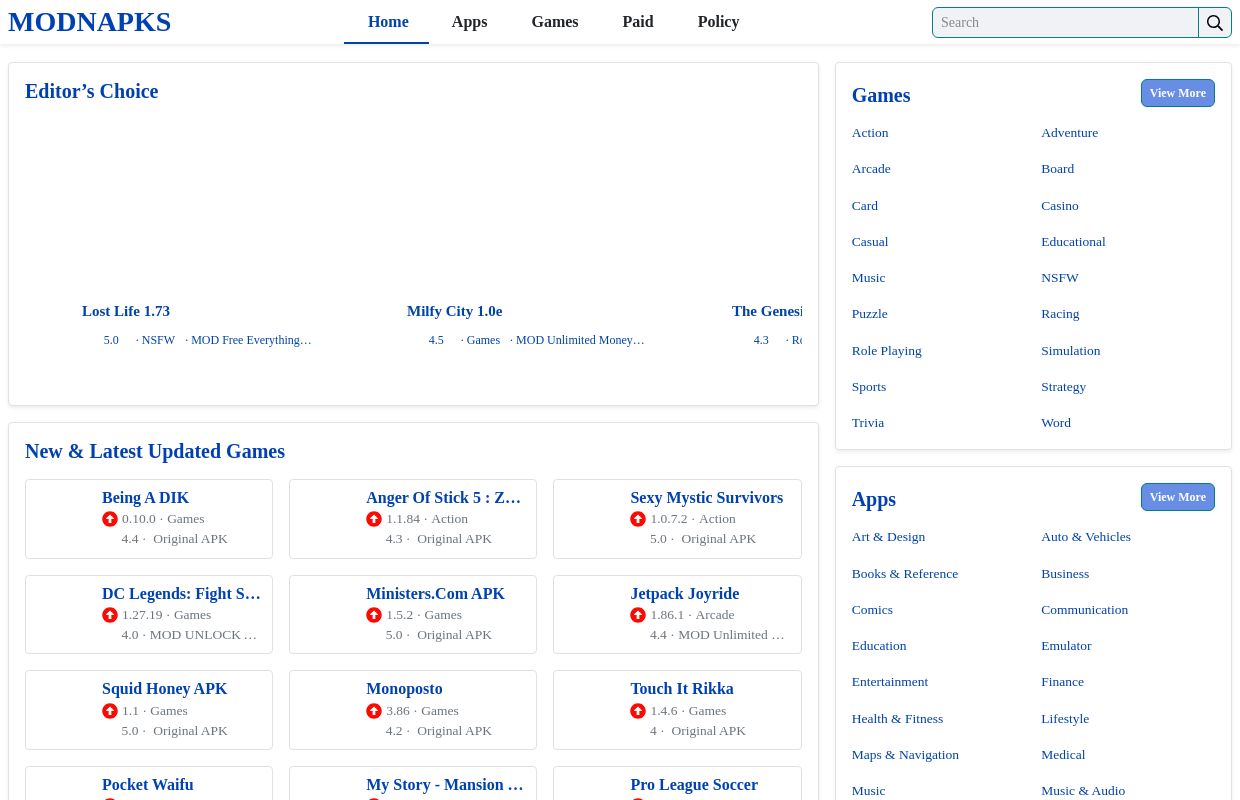
Task: Open the Policy page from the top menu
Action: [x=718, y=22]
